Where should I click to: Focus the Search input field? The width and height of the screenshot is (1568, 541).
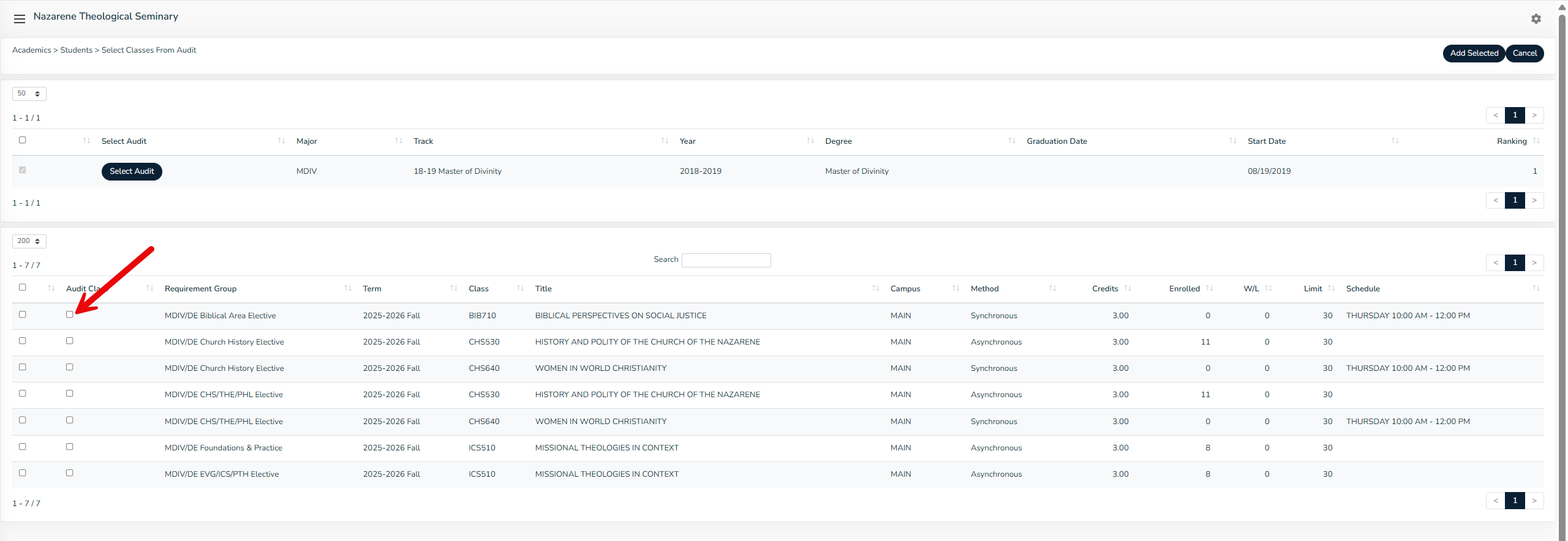(x=726, y=260)
